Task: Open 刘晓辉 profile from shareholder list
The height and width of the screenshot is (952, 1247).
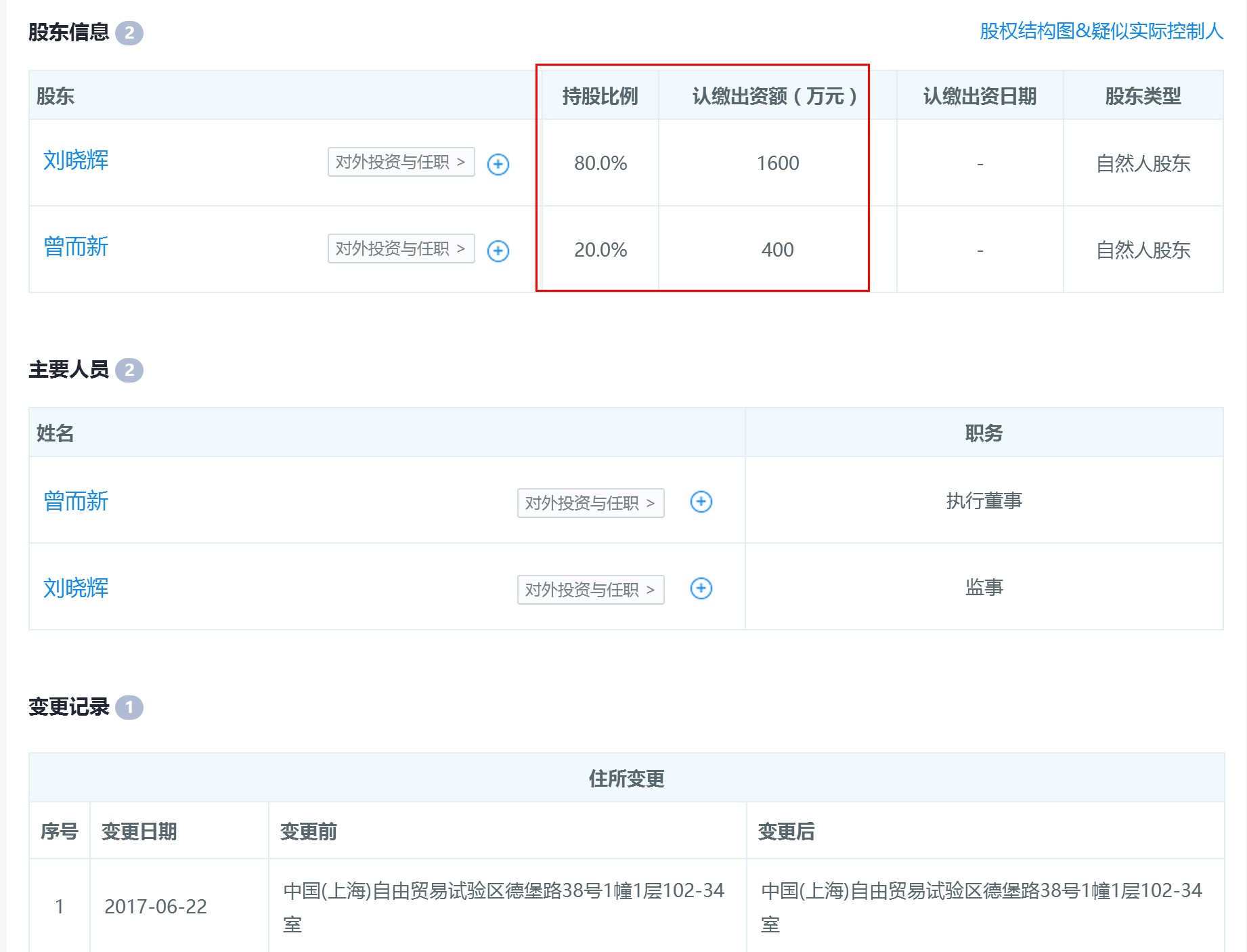Action: point(76,160)
